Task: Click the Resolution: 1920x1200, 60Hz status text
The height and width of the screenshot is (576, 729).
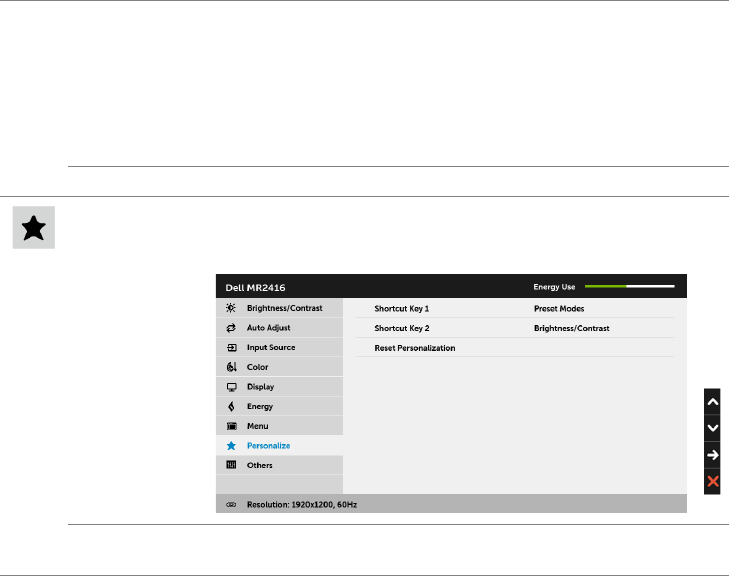Action: point(302,504)
